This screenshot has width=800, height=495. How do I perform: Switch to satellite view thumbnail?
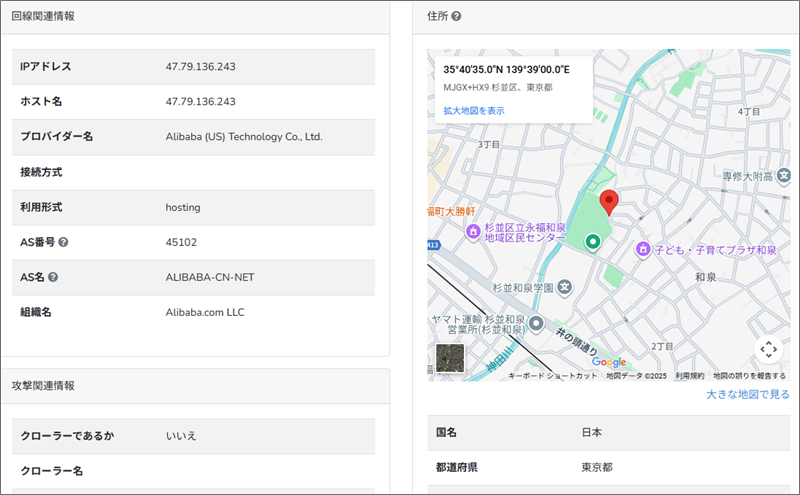[450, 358]
